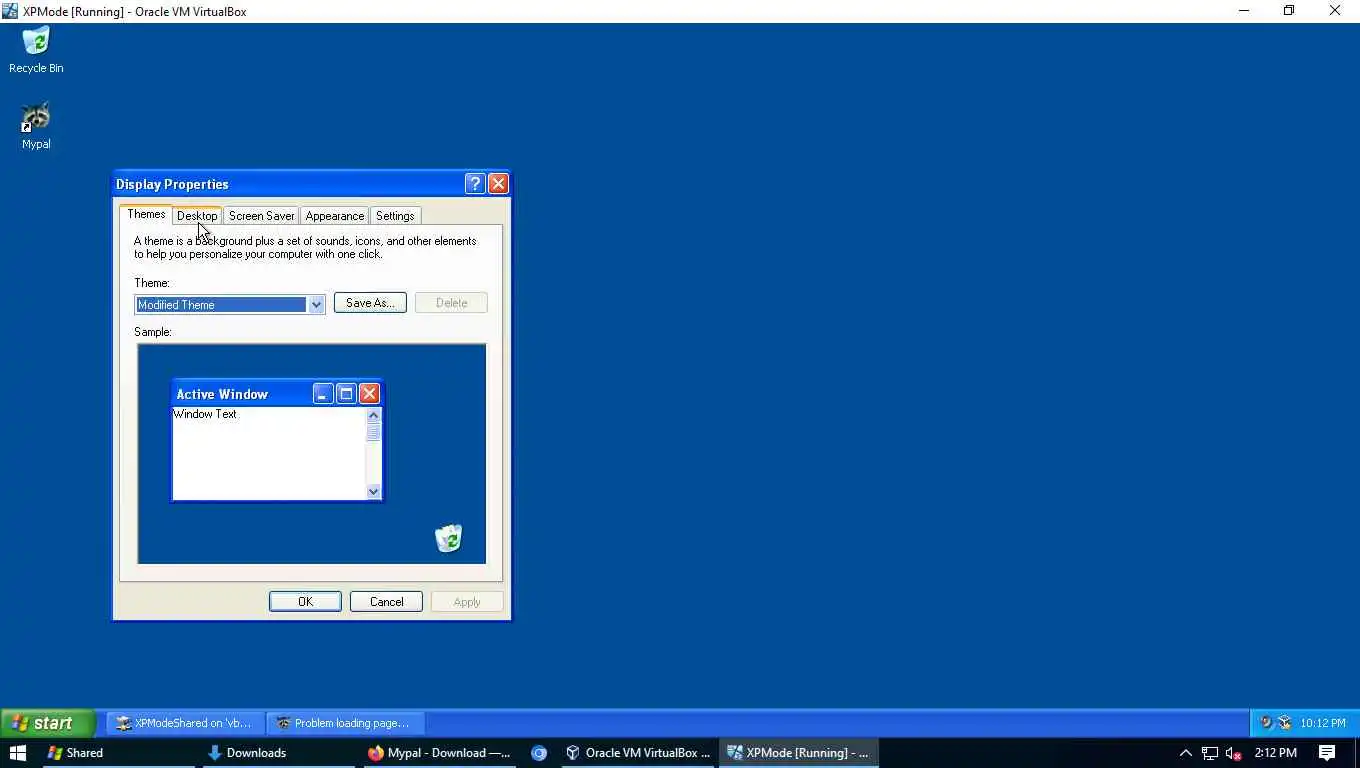Select the Mypal raccoon desktop shortcut

pyautogui.click(x=36, y=126)
